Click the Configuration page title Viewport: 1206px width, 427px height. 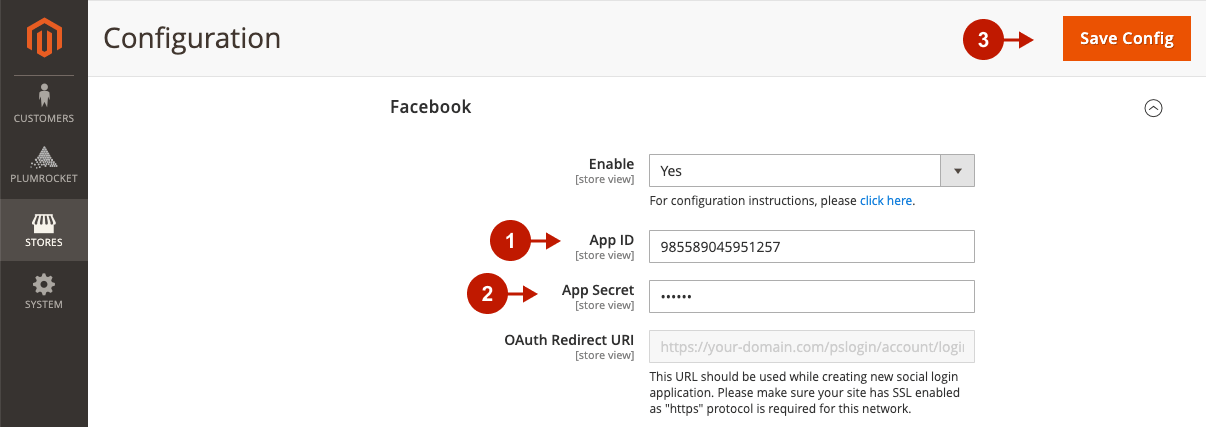(x=192, y=38)
